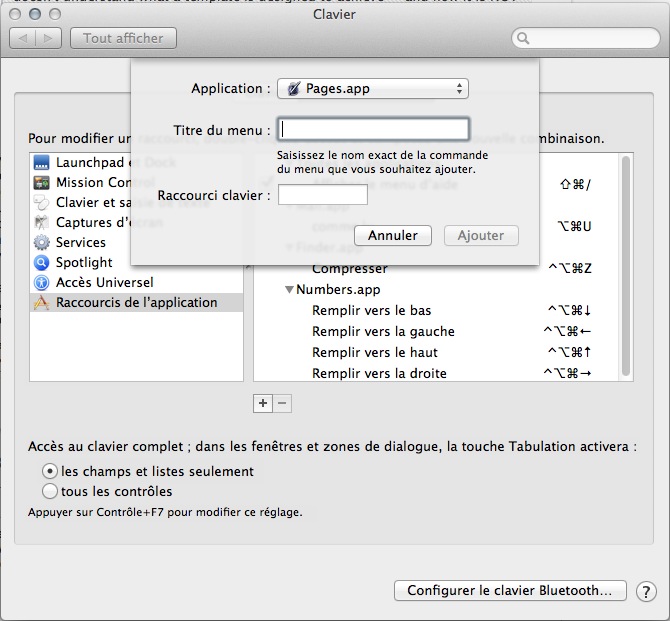670x621 pixels.
Task: Go forward with the right arrow button
Action: 48,38
